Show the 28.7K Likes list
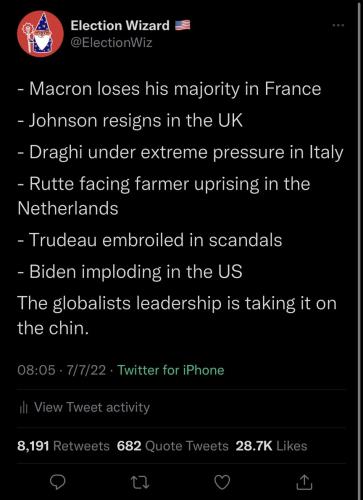Image resolution: width=363 pixels, height=500 pixels. 271,446
